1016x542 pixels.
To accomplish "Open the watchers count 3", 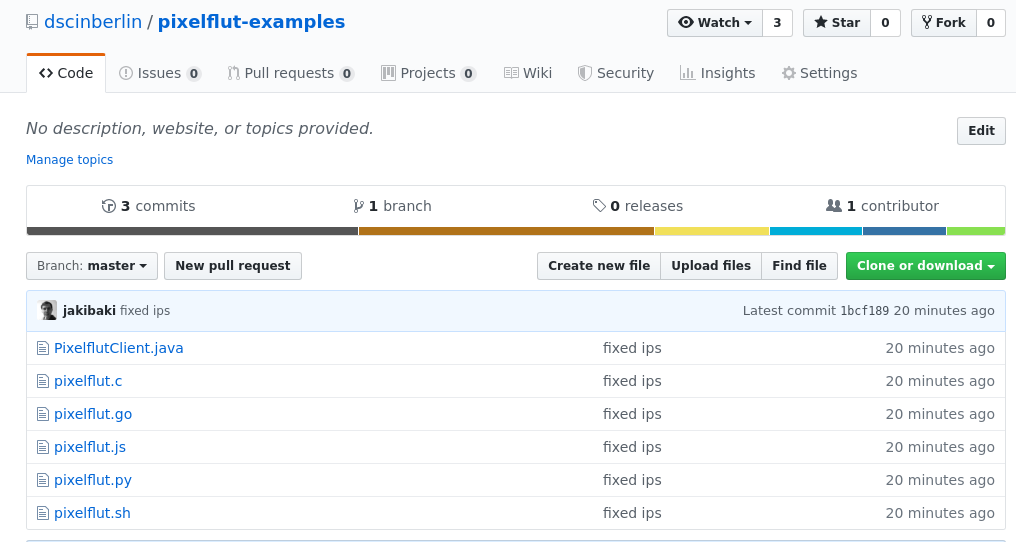I will click(778, 23).
